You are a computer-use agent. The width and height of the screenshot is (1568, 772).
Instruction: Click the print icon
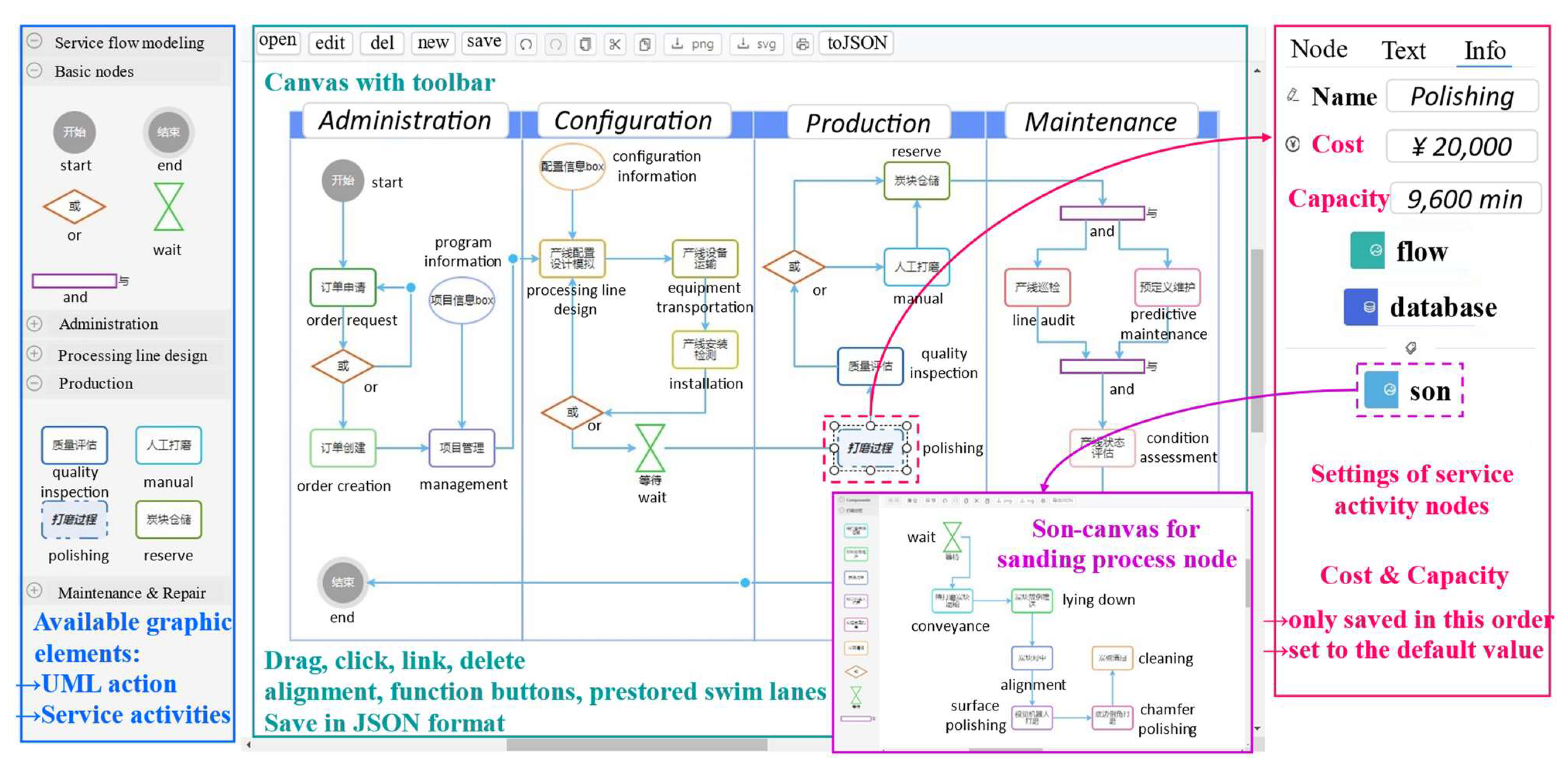click(x=802, y=45)
